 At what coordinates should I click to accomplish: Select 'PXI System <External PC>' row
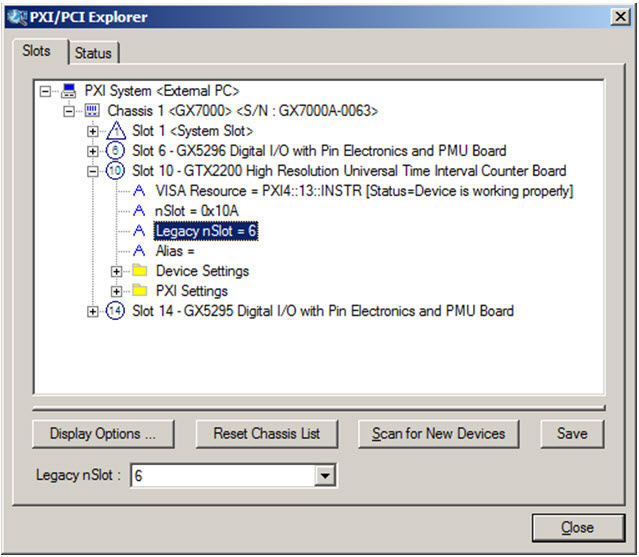pyautogui.click(x=162, y=91)
